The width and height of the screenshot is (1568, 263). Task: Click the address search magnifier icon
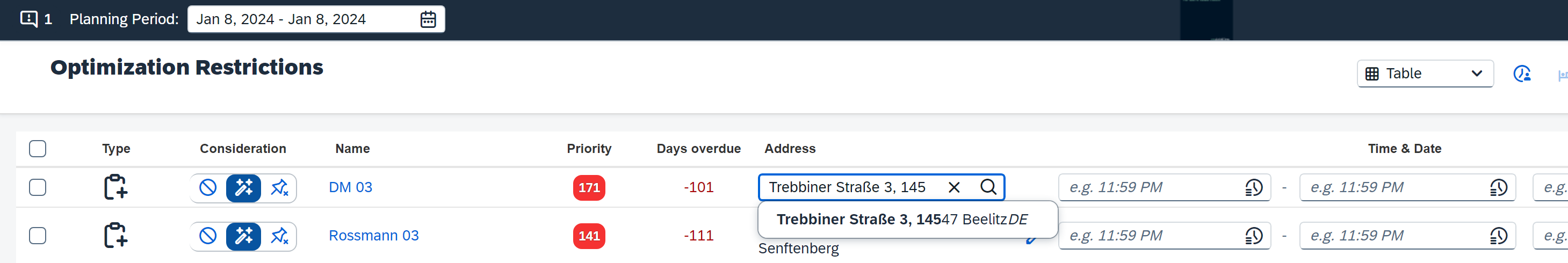988,187
